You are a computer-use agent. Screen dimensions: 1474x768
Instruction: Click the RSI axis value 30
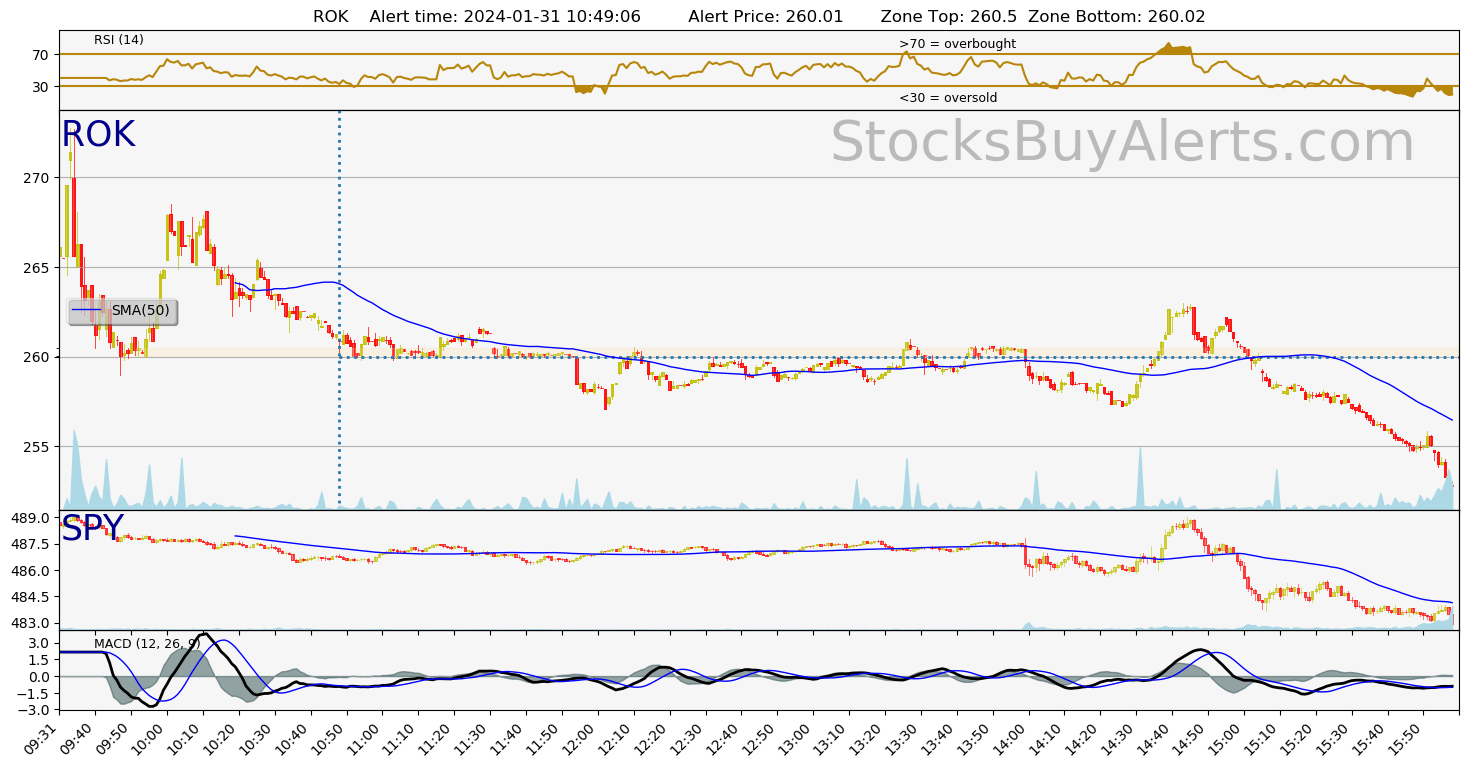click(40, 86)
